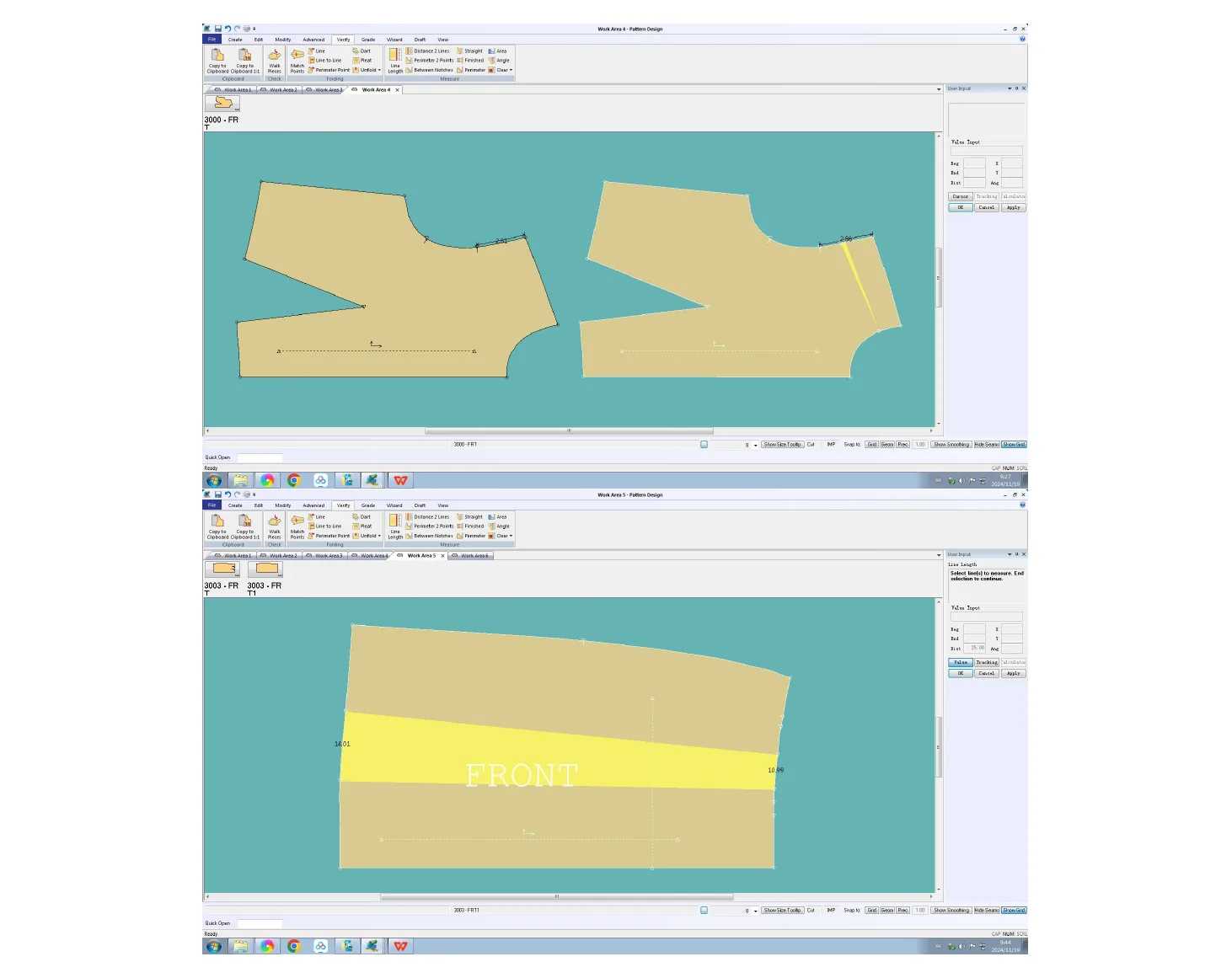Click Line to Line tool in lower window
Image resolution: width=1232 pixels, height=978 pixels.
point(325,526)
